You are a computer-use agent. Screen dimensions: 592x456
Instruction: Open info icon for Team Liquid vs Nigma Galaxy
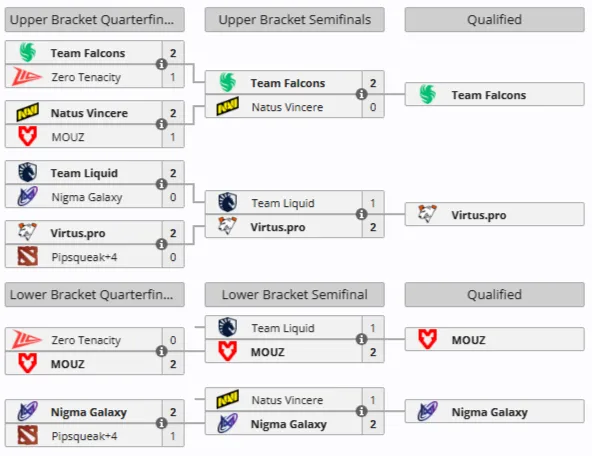[x=162, y=184]
